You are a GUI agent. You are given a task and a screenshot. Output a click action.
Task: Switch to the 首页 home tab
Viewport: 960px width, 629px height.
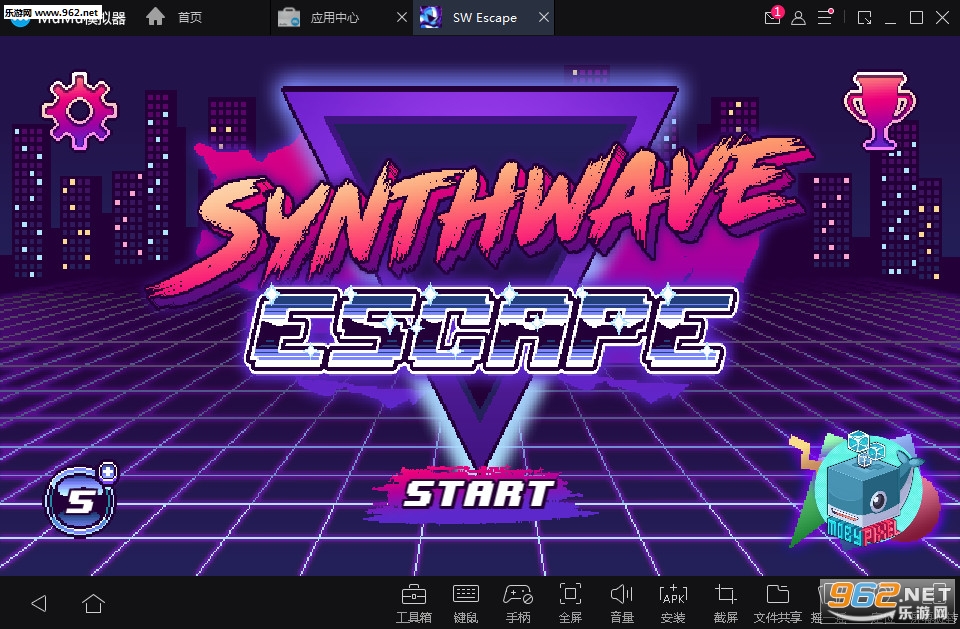pyautogui.click(x=174, y=17)
